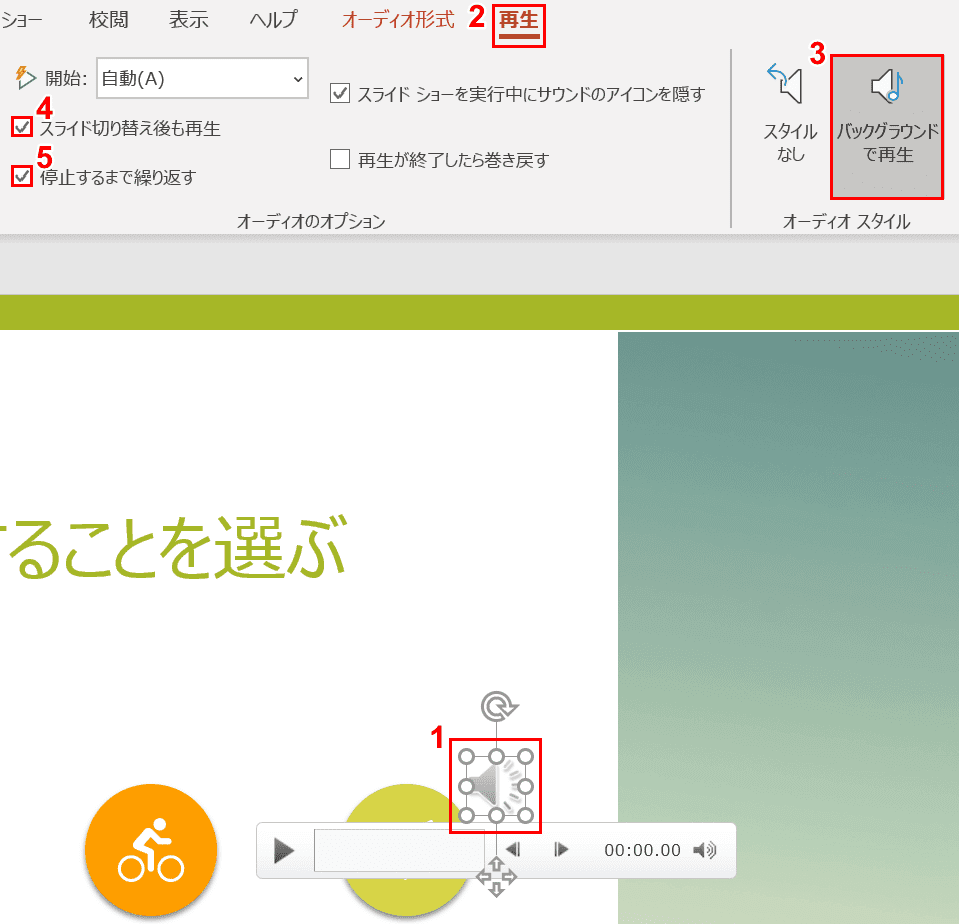
Task: Click the rotation handle above audio icon
Action: (498, 707)
